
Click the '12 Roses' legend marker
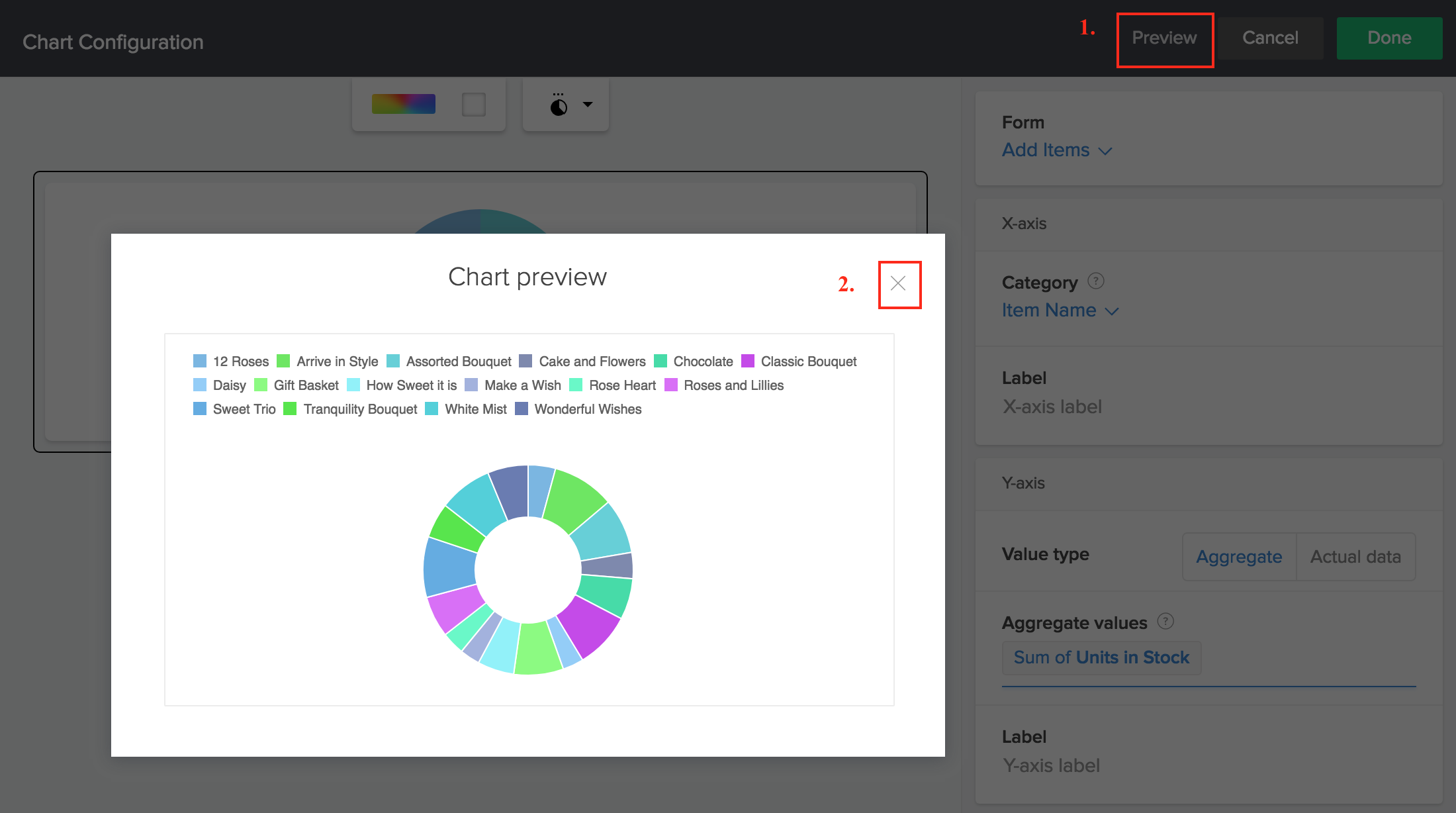[200, 361]
